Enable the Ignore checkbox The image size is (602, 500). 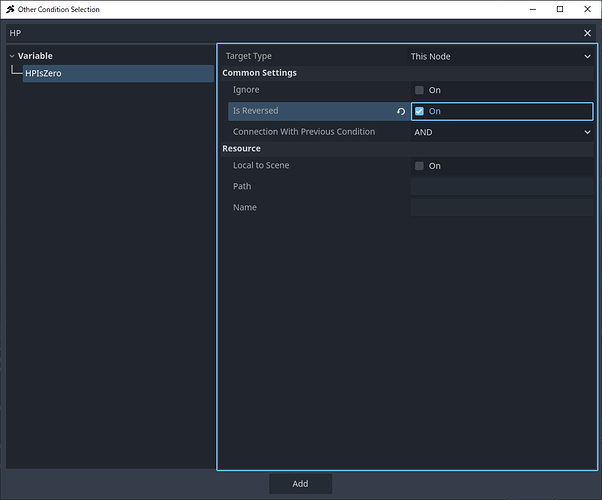click(420, 91)
